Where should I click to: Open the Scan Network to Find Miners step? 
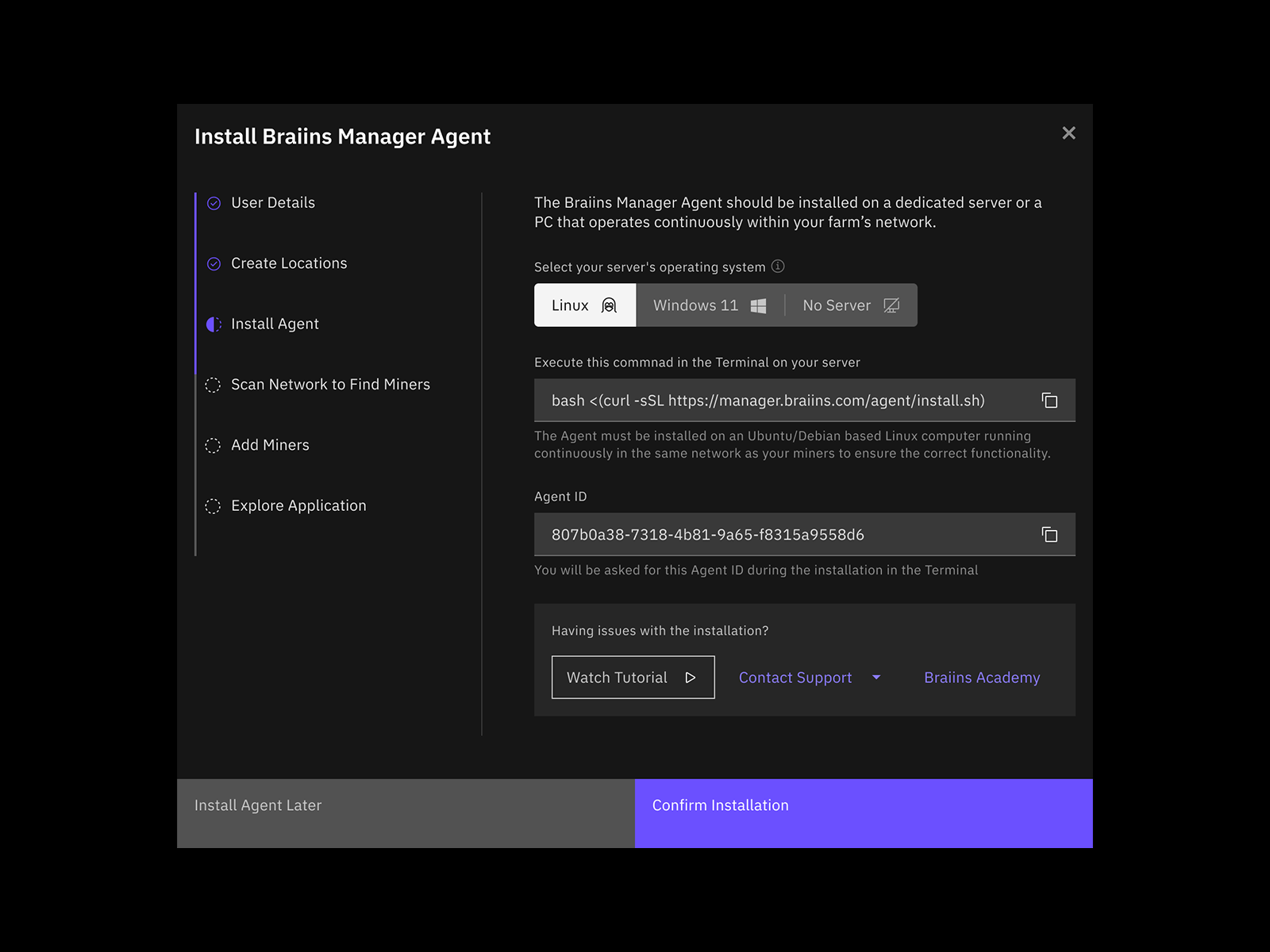330,385
